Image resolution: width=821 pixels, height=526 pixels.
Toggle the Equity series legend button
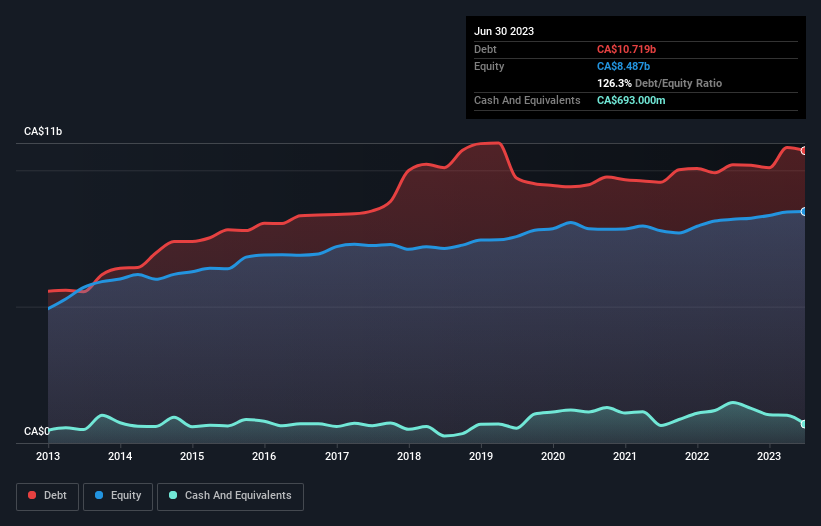[x=118, y=496]
